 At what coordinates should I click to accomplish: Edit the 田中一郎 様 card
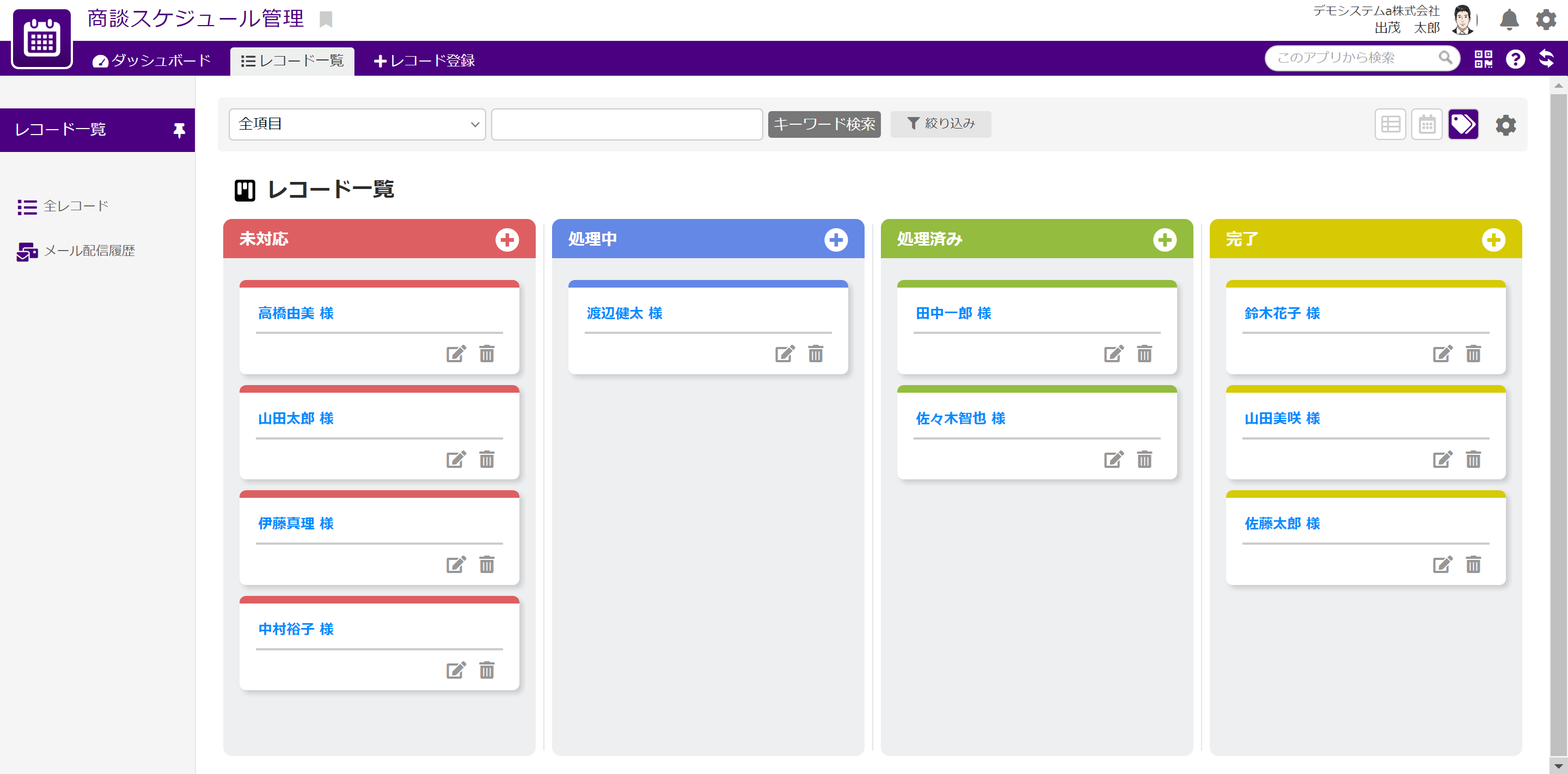[1113, 353]
